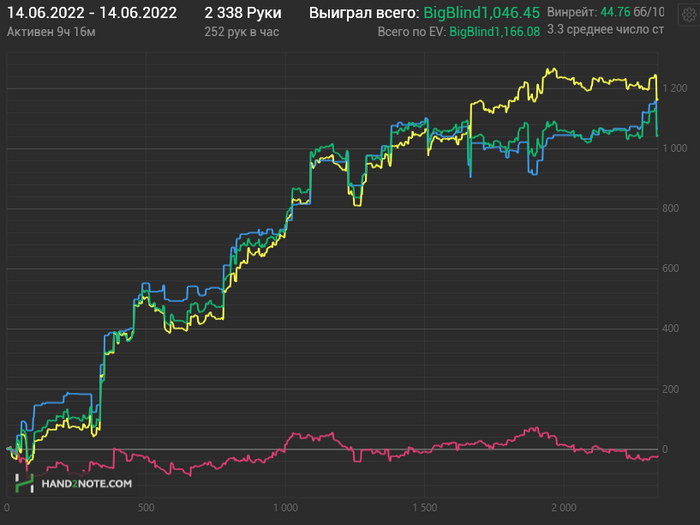
Task: Click the date range 14.06.2022 - 14.06.2022
Action: 92,13
